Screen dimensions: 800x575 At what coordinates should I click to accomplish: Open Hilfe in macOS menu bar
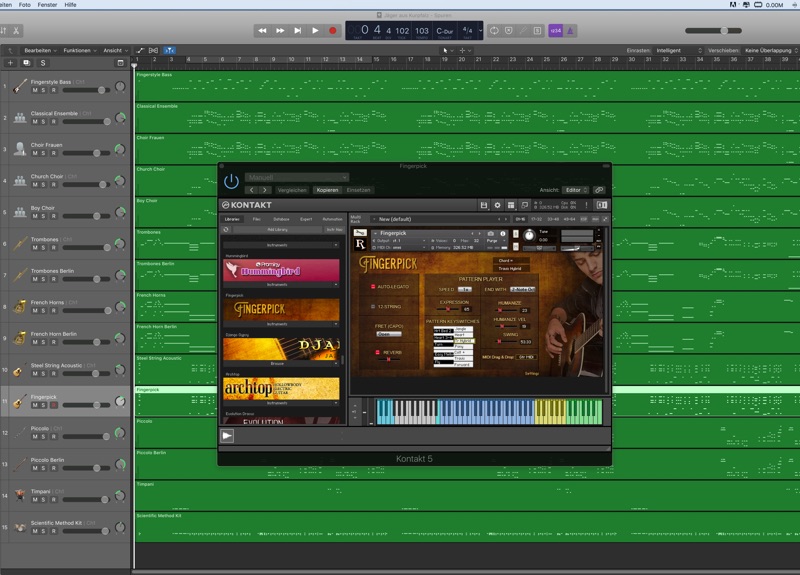tap(70, 5)
